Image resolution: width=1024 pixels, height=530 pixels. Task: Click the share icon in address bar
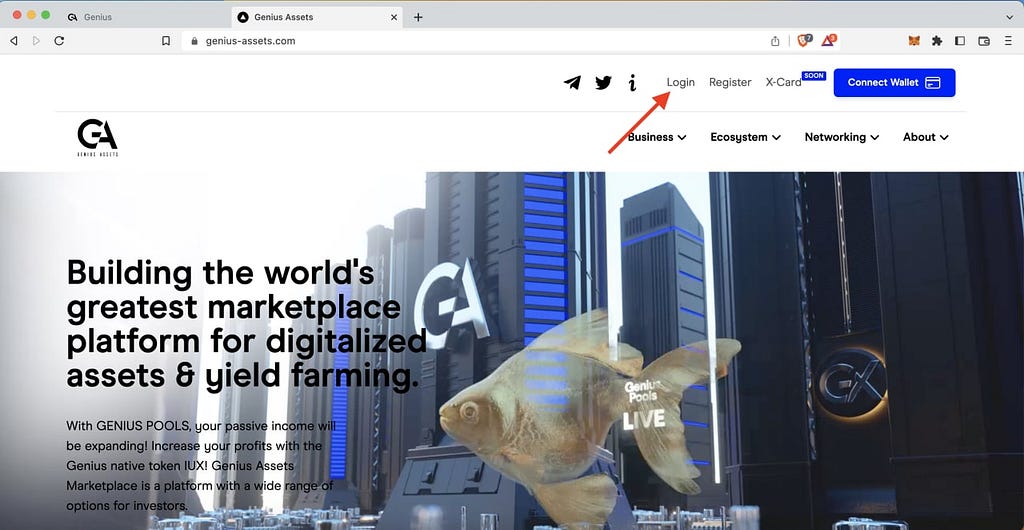click(775, 40)
